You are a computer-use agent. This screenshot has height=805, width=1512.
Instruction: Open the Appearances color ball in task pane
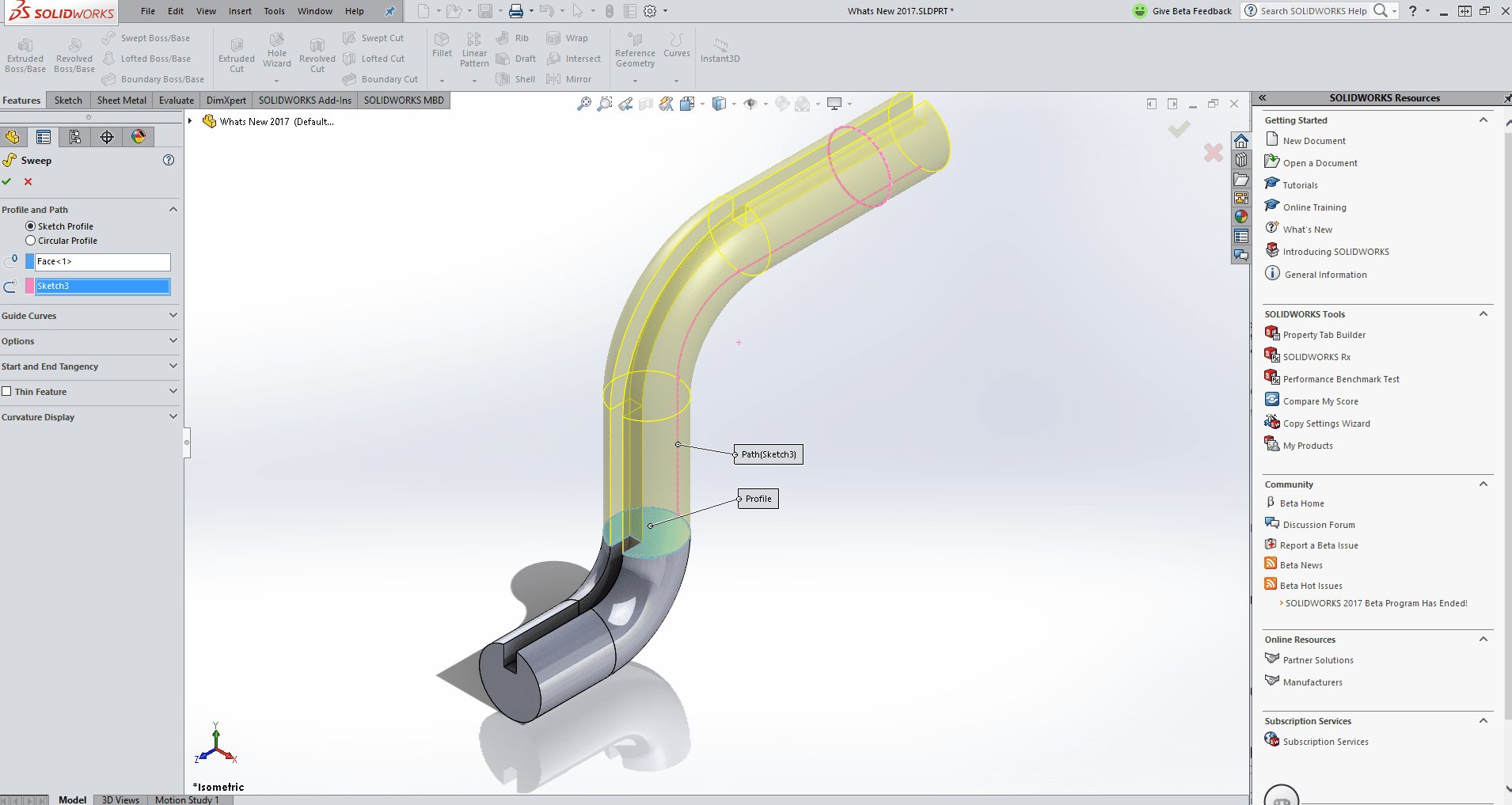[x=1240, y=216]
